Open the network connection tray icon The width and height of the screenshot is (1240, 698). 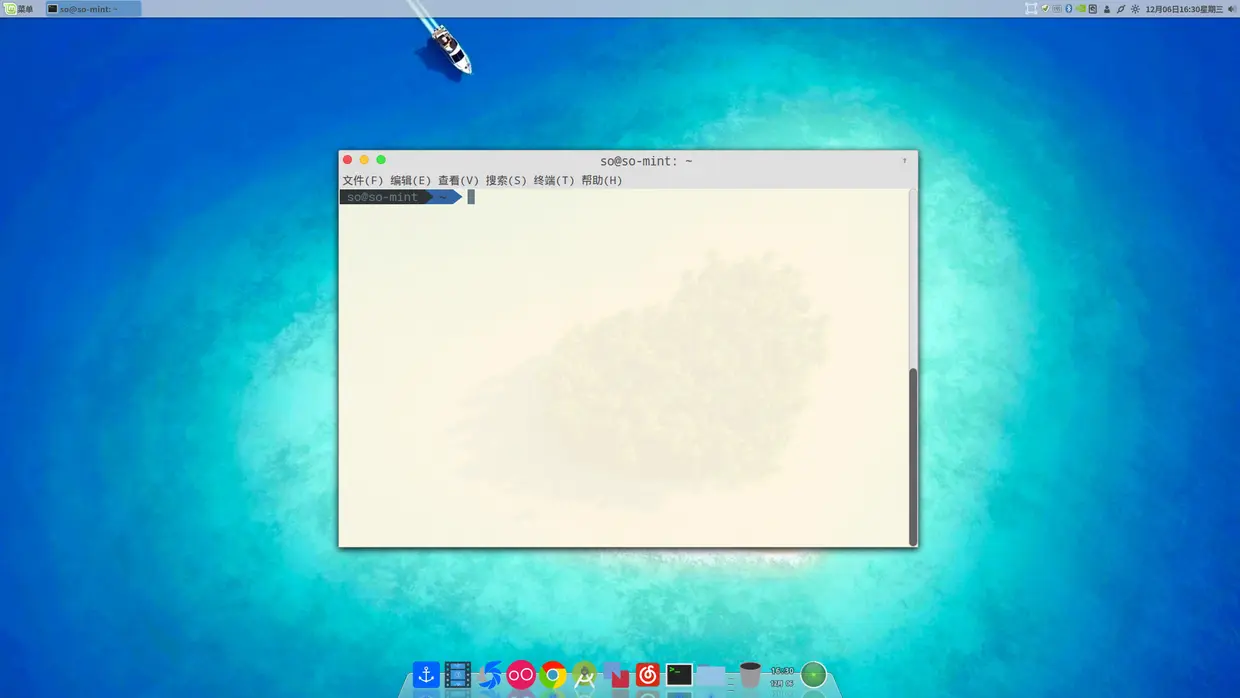coord(1121,9)
